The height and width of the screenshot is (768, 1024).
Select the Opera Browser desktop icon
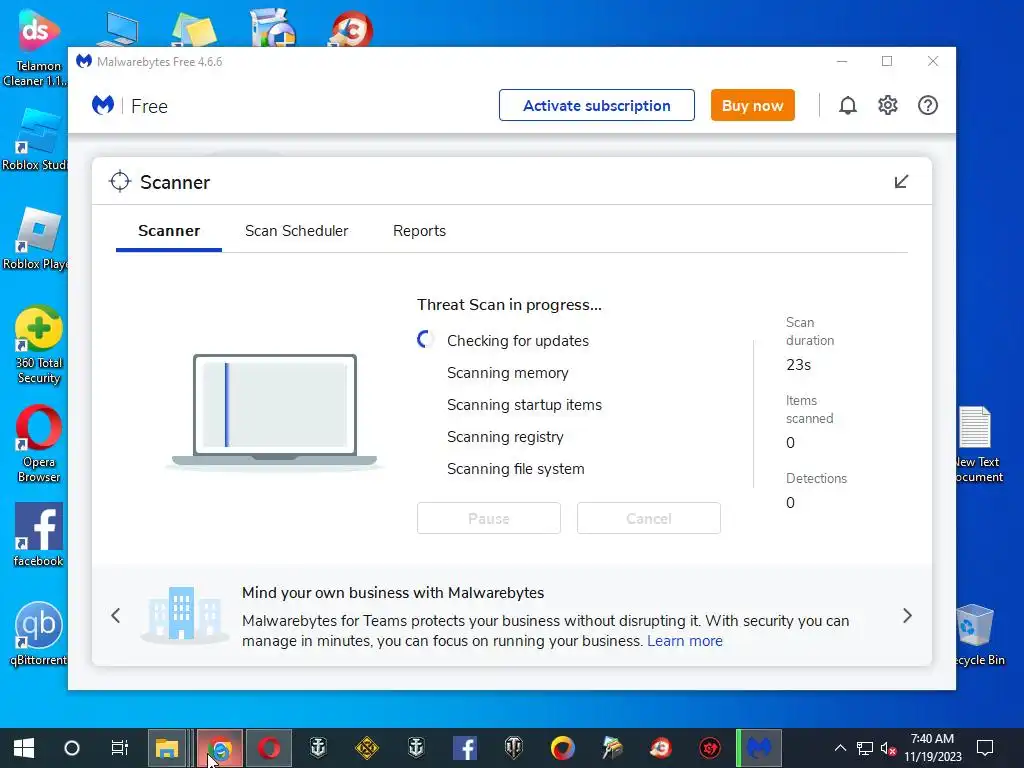coord(39,444)
